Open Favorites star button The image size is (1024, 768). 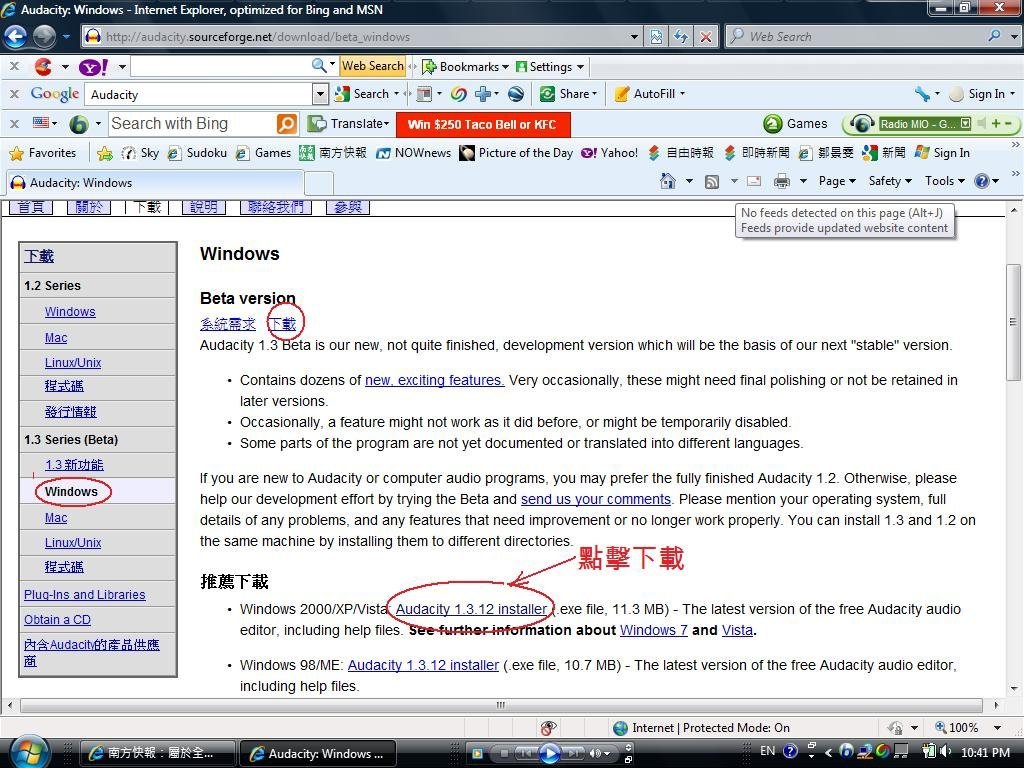point(43,153)
